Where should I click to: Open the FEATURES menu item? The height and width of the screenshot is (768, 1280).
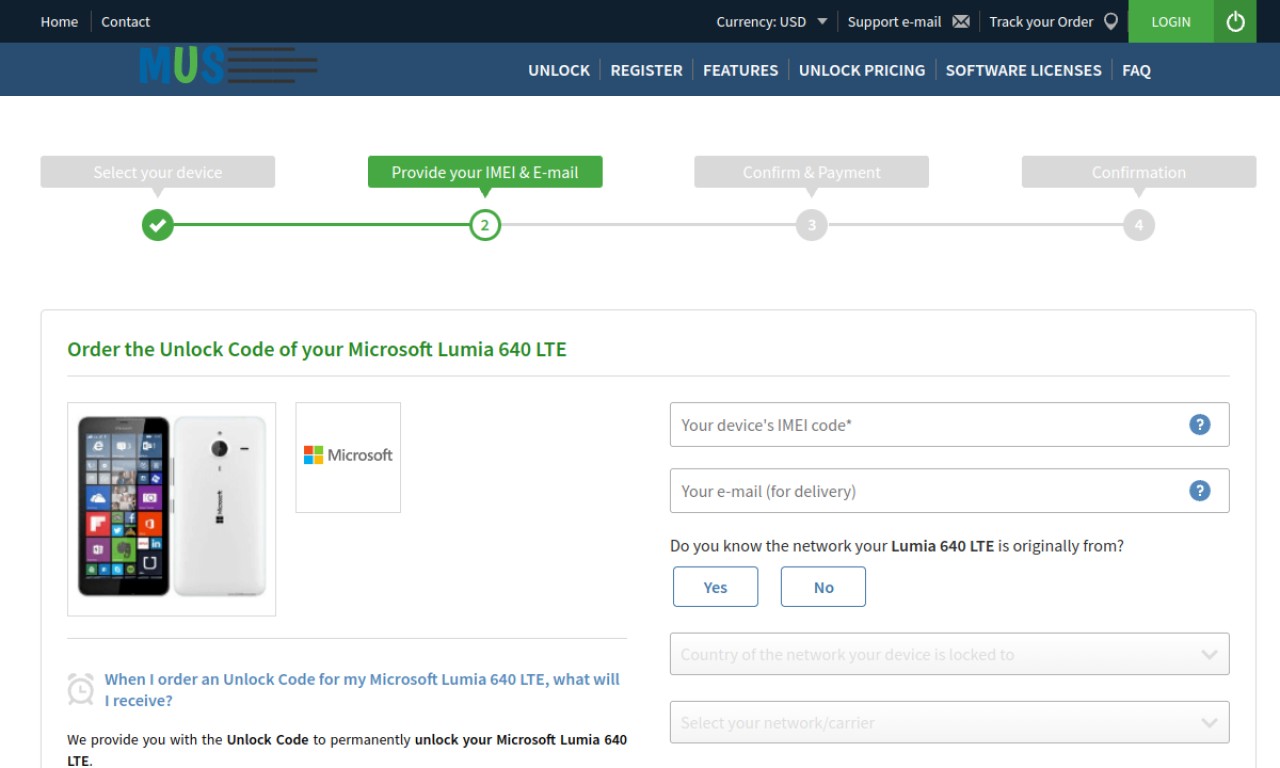tap(740, 70)
